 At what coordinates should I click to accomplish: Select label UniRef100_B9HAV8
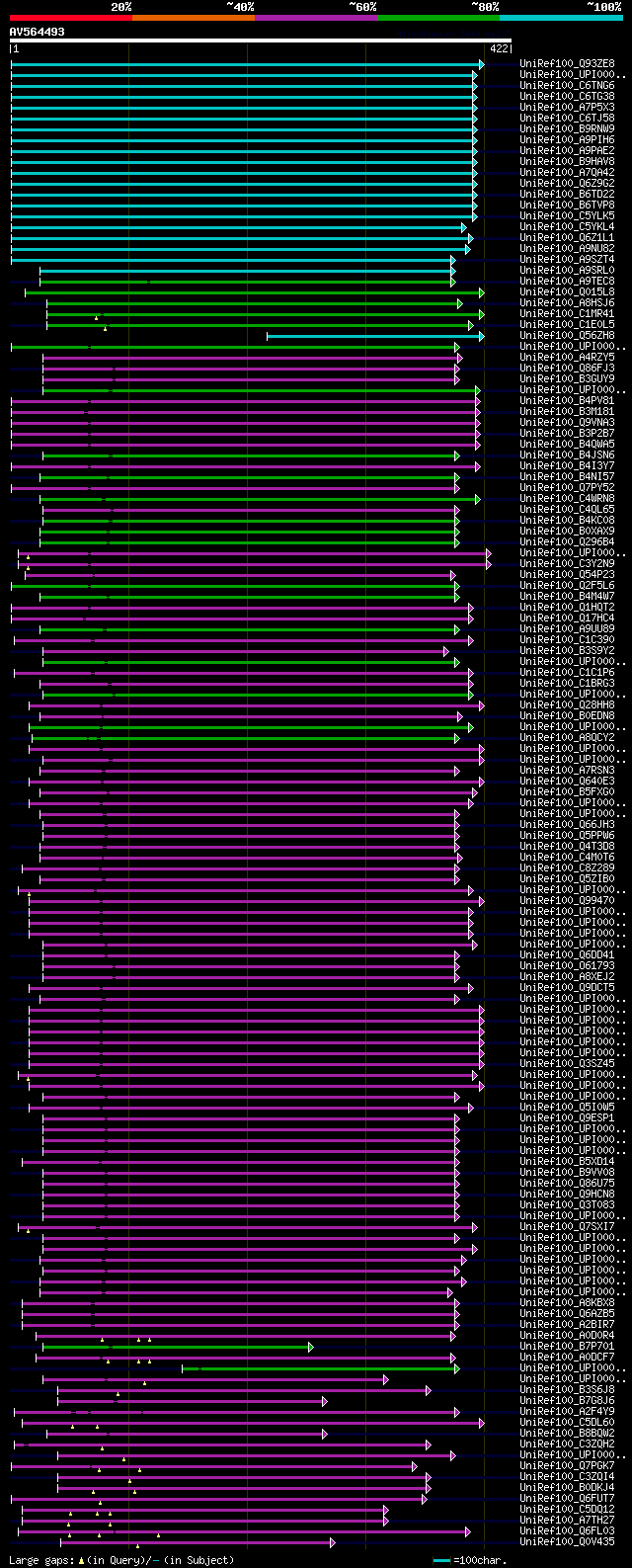click(567, 162)
